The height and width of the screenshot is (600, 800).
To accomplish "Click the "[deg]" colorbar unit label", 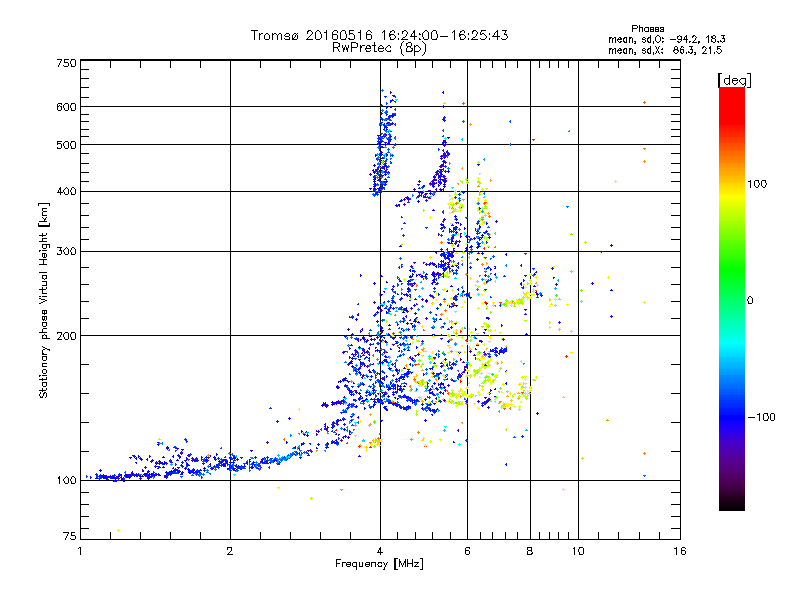I will [734, 80].
